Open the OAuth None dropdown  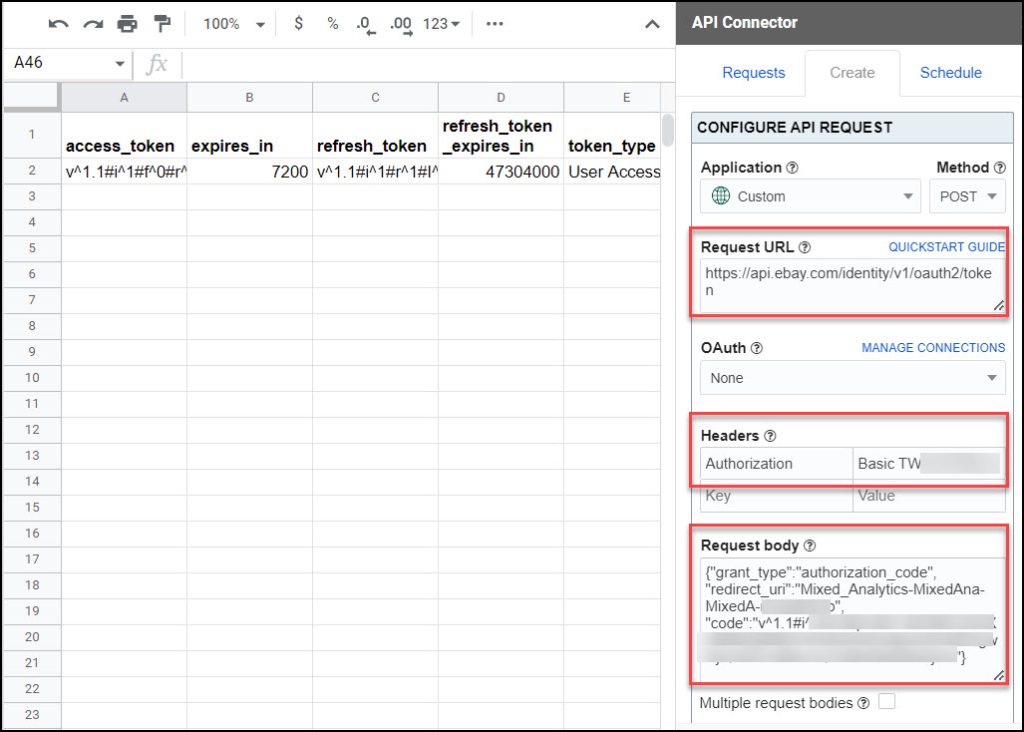[x=852, y=378]
